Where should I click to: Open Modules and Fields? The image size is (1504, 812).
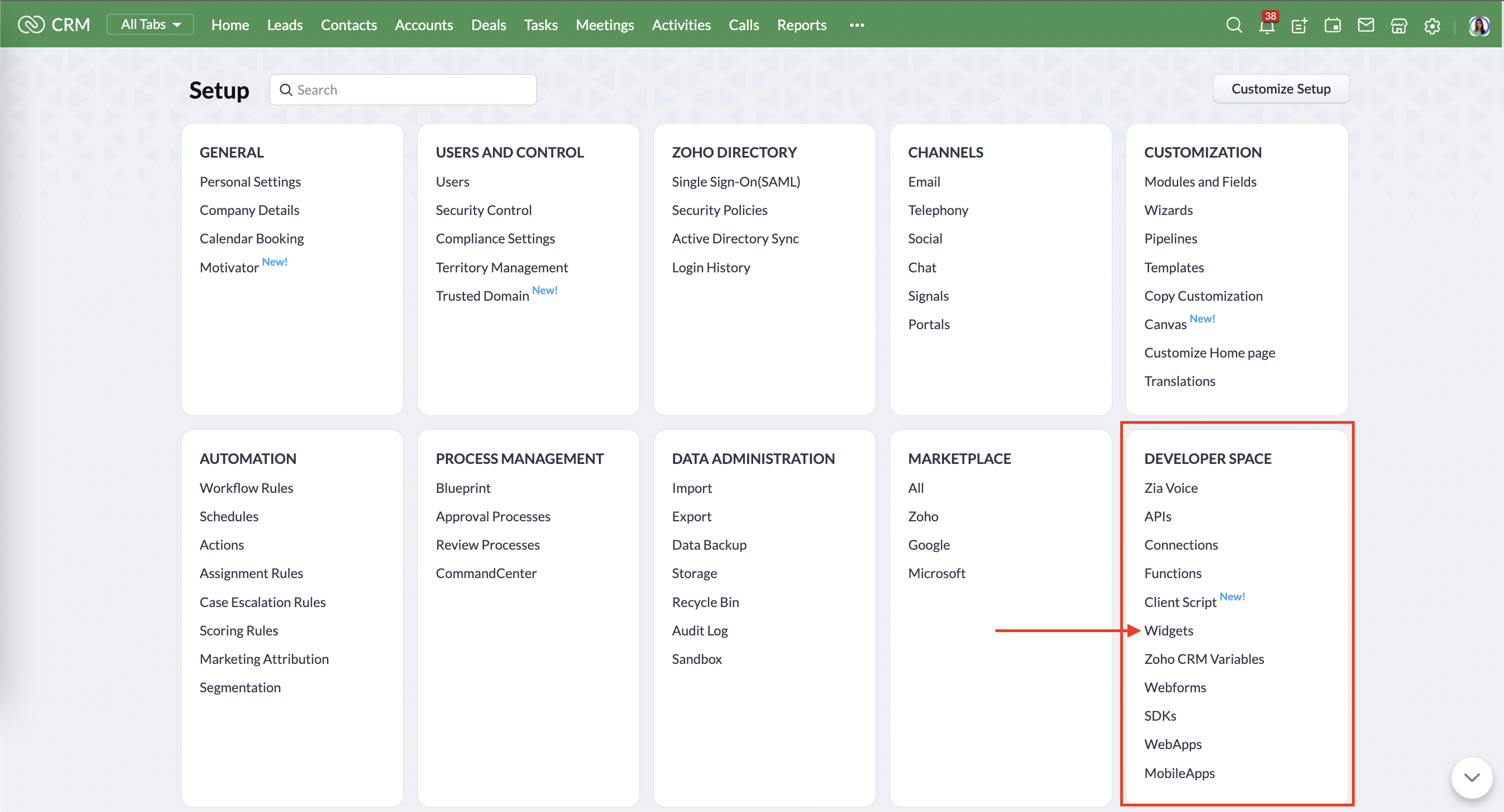[x=1200, y=182]
